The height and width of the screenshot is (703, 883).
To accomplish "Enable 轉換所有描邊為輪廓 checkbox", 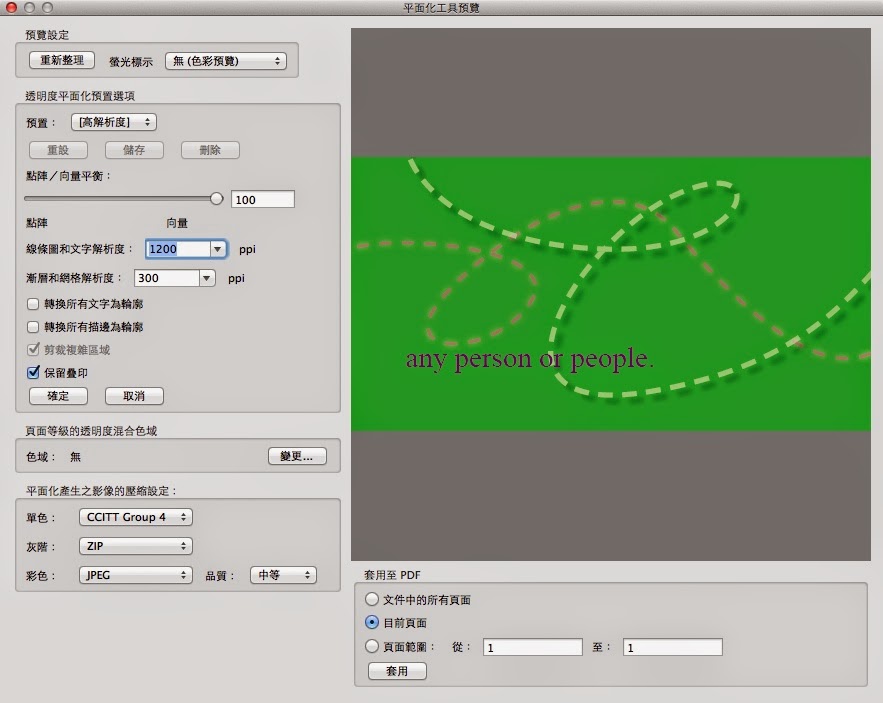I will [33, 327].
